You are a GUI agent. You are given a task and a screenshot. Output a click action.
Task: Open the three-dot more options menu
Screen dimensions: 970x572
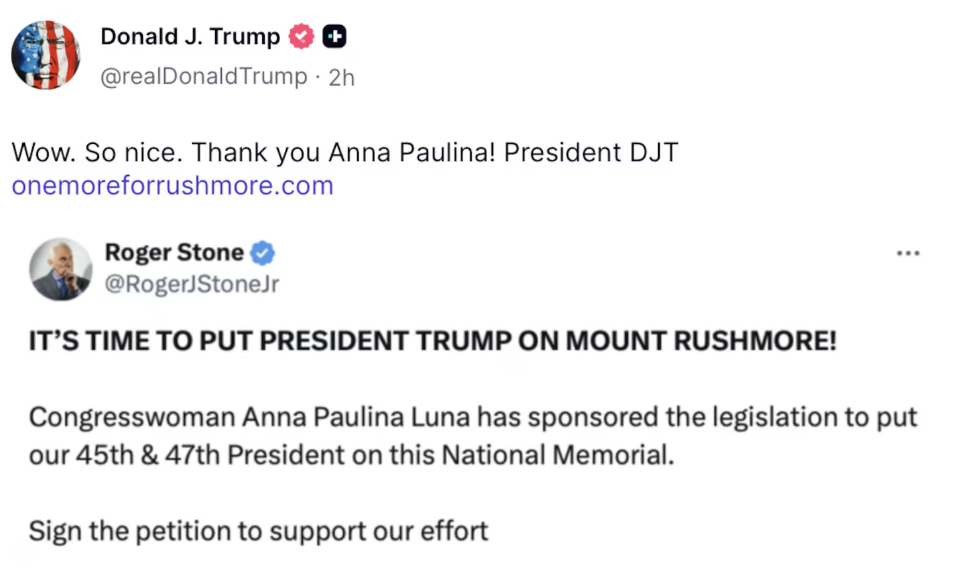point(907,254)
